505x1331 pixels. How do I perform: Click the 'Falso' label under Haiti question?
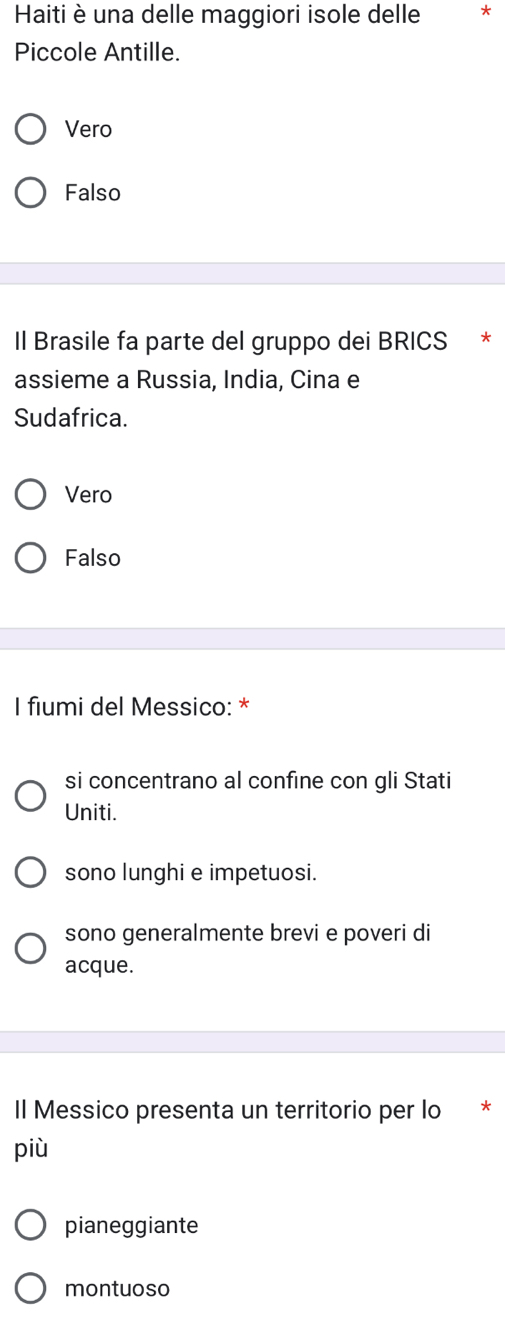pos(93,193)
